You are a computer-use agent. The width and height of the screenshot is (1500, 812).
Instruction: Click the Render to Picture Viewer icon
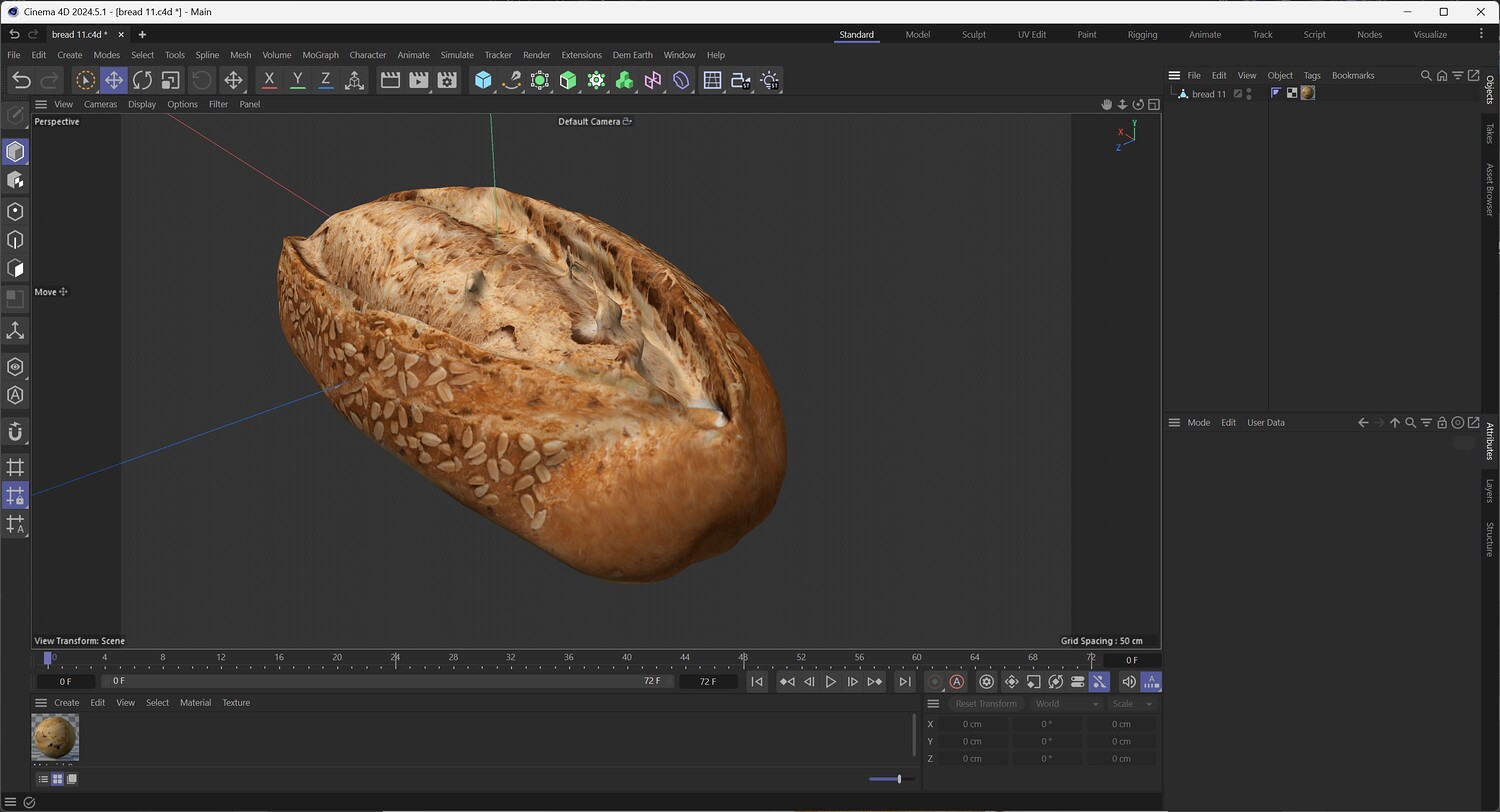419,80
